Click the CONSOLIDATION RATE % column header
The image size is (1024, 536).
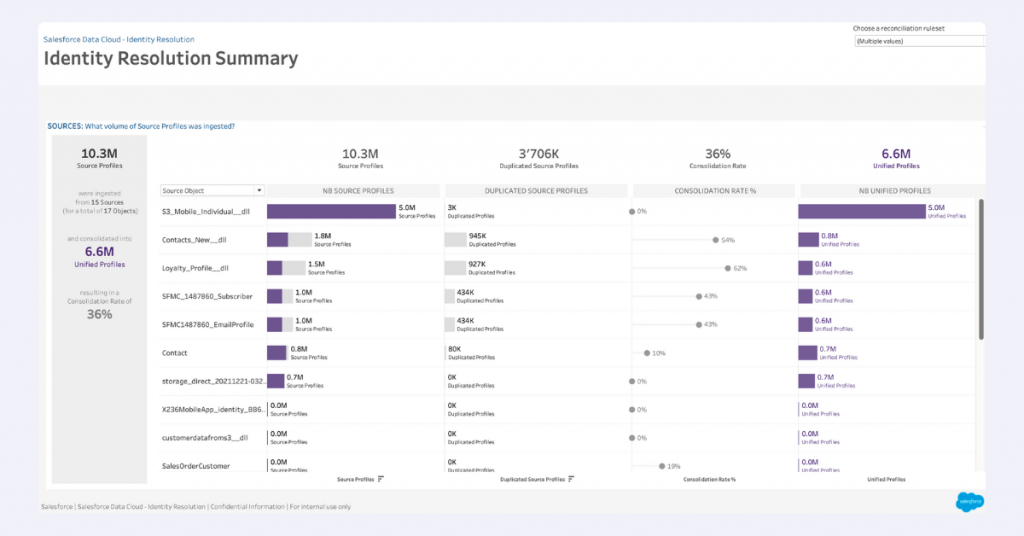714,191
